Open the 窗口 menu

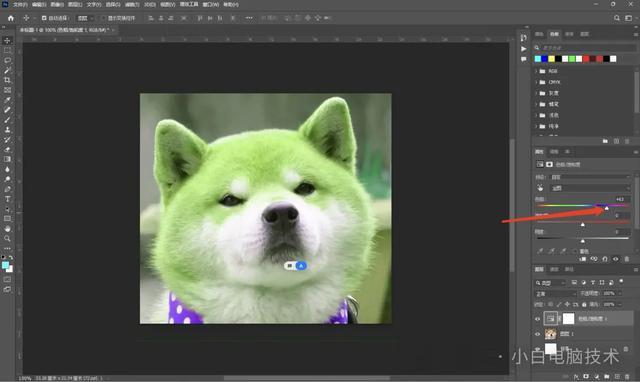click(211, 4)
